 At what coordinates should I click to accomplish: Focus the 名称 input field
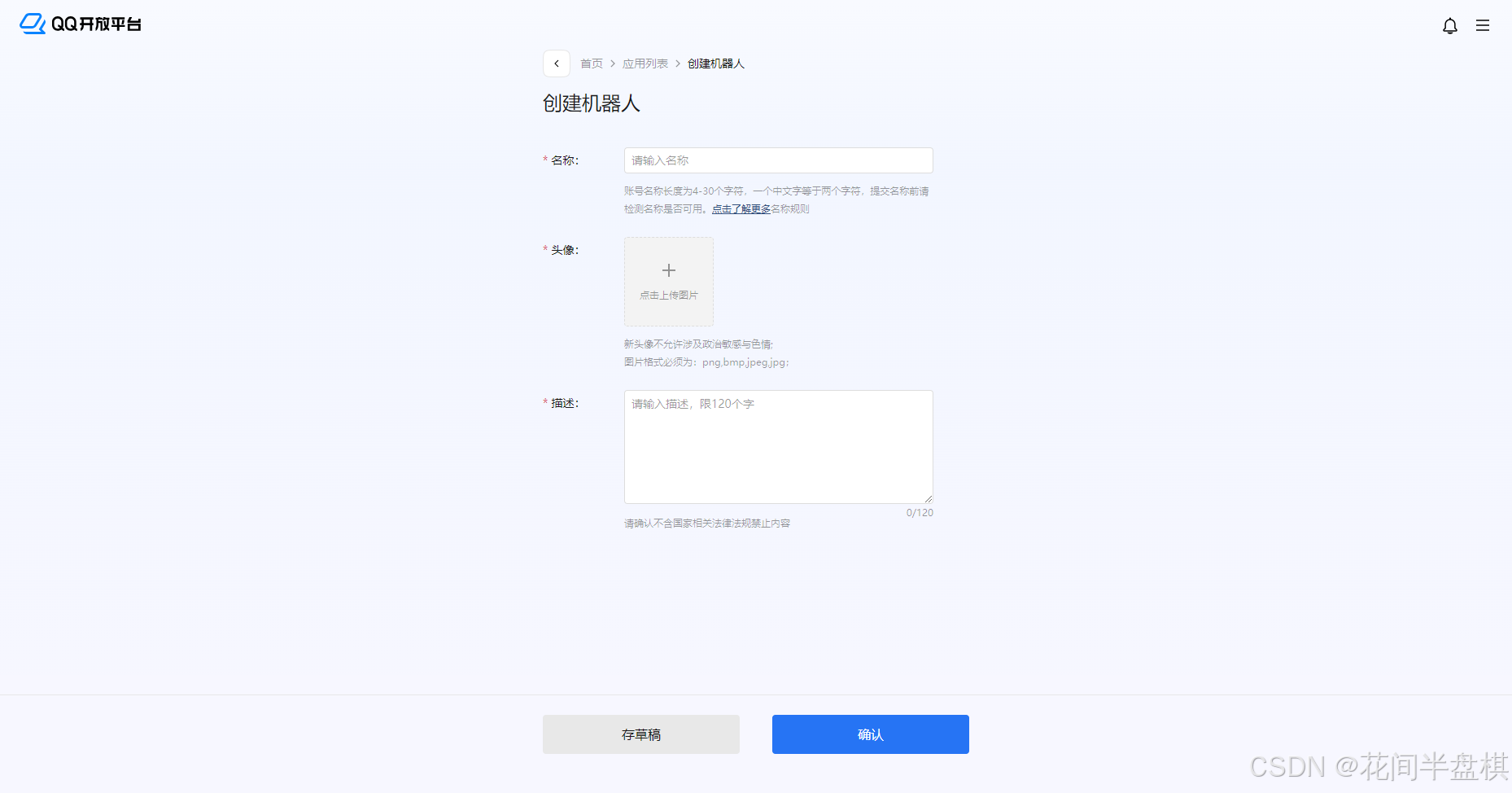click(779, 160)
